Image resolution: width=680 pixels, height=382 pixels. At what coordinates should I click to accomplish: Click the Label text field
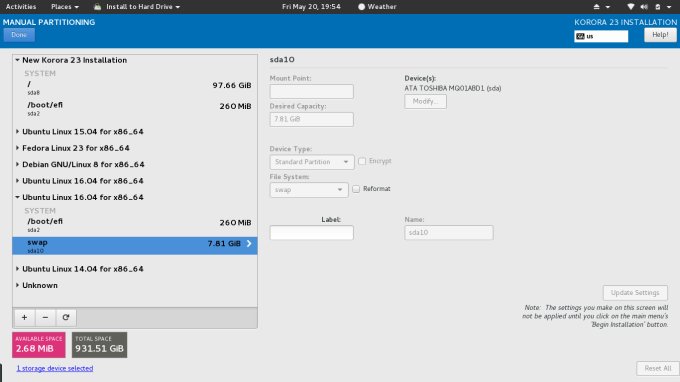point(311,233)
